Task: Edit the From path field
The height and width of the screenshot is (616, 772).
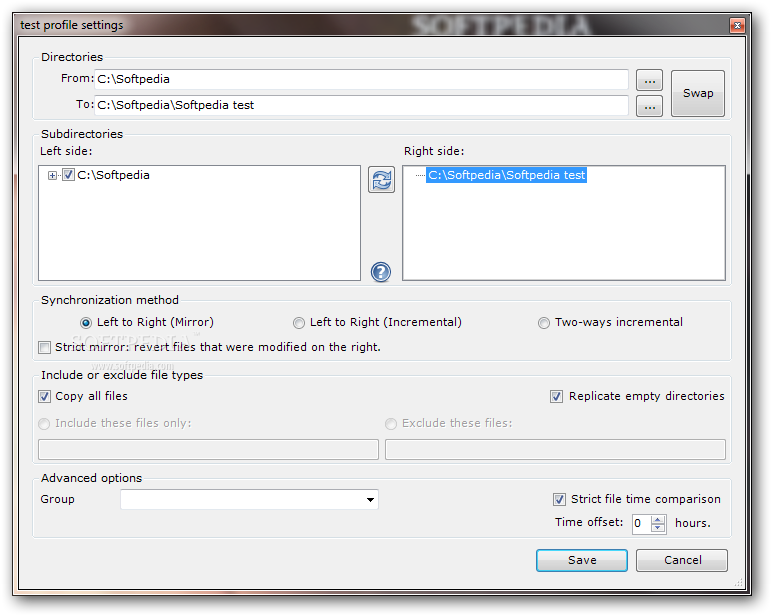Action: [361, 79]
